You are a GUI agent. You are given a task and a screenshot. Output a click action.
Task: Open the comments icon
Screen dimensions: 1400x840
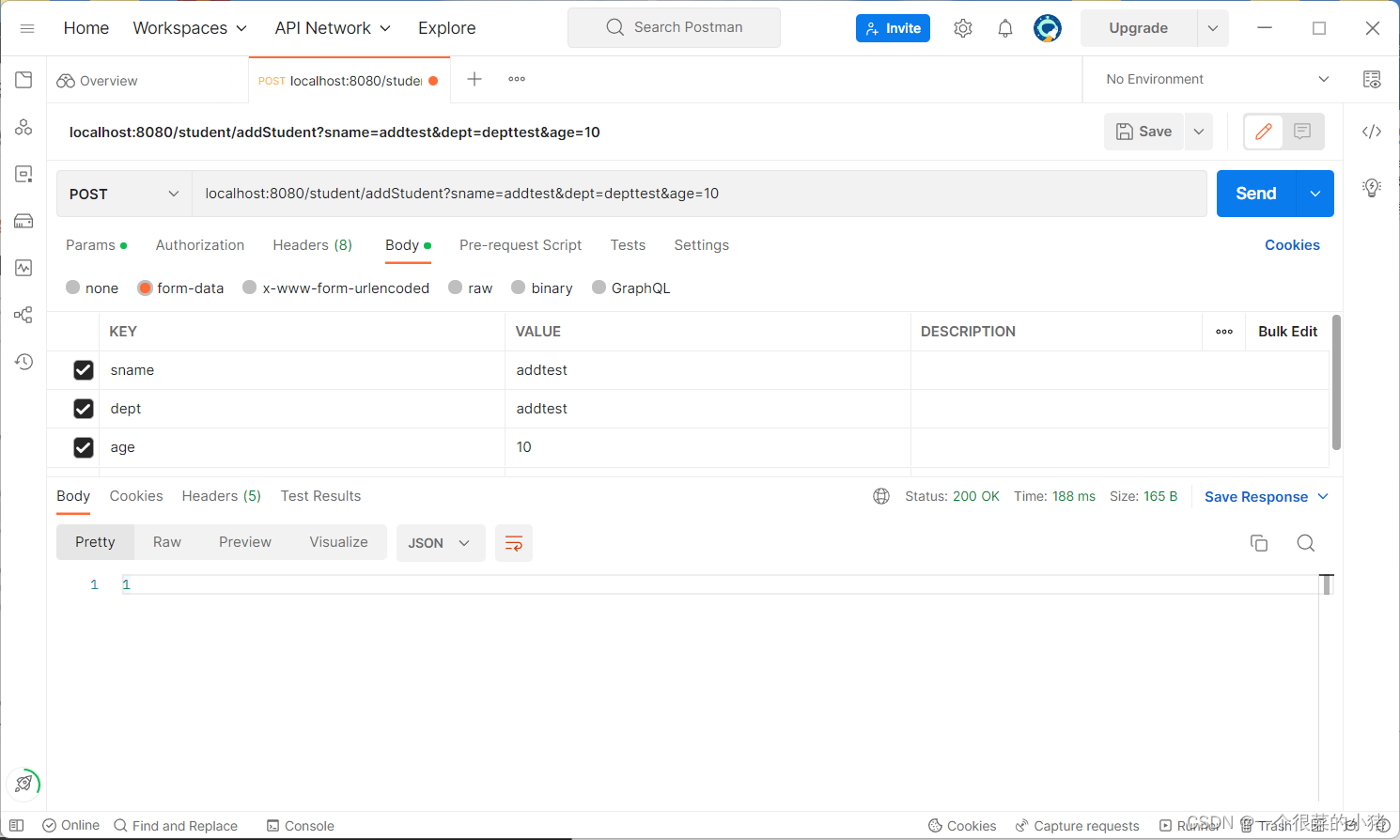(x=1302, y=132)
